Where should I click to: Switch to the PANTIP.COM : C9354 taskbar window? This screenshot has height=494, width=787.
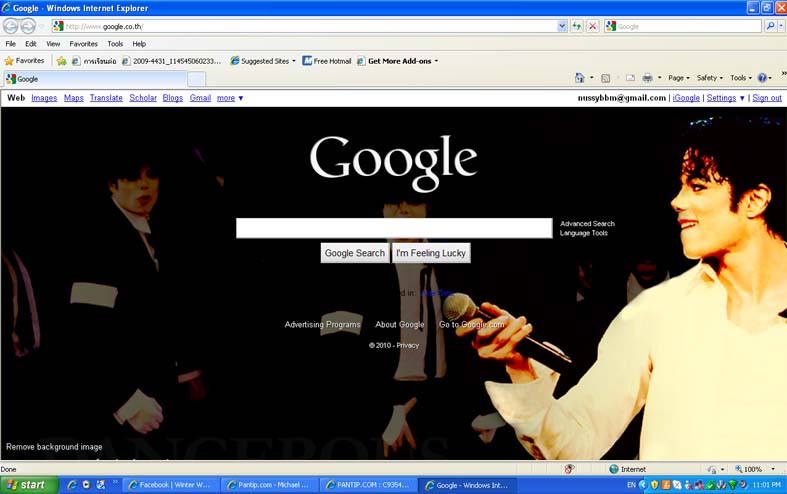(368, 484)
